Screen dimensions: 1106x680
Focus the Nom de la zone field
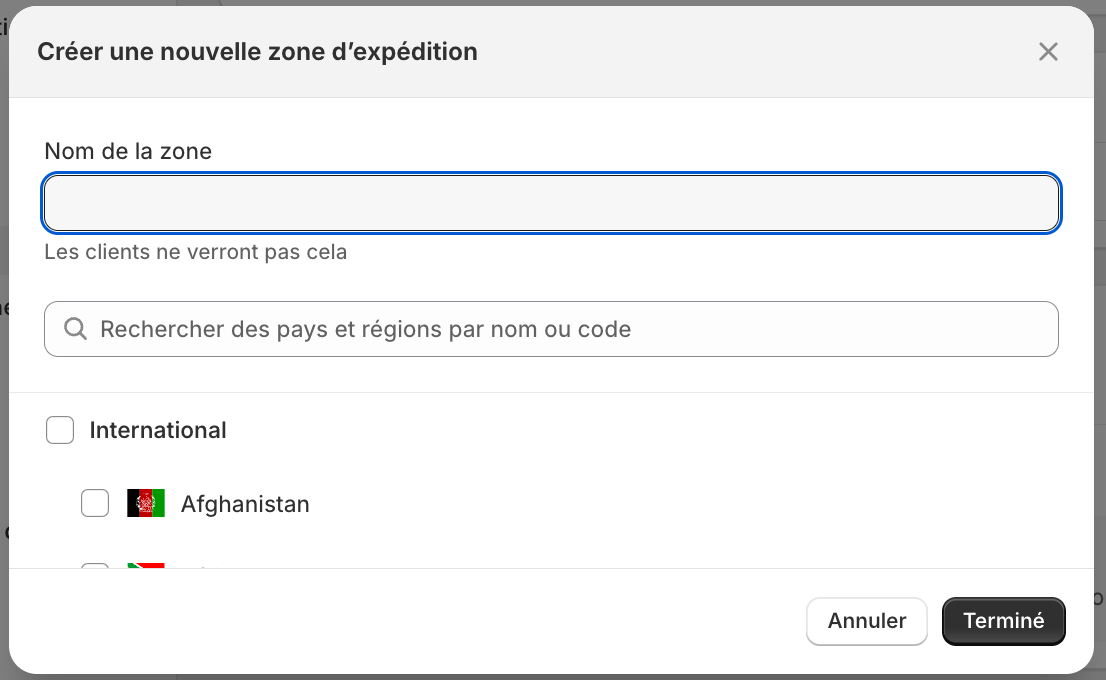coord(552,203)
